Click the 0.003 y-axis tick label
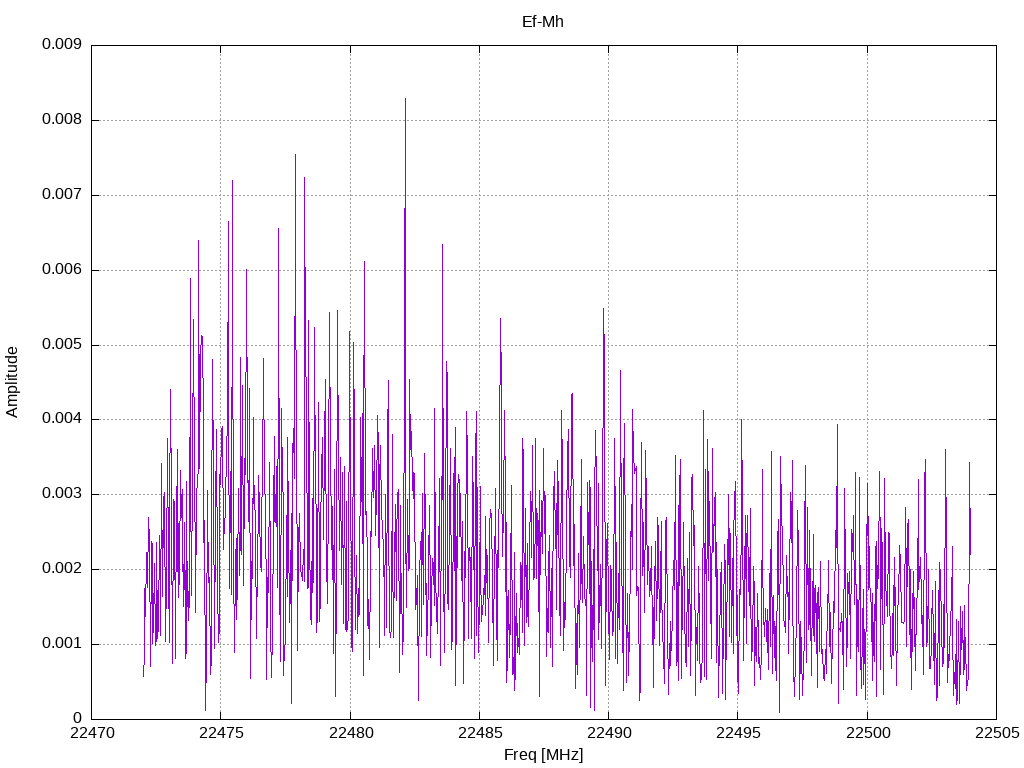Image resolution: width=1024 pixels, height=768 pixels. coord(62,494)
